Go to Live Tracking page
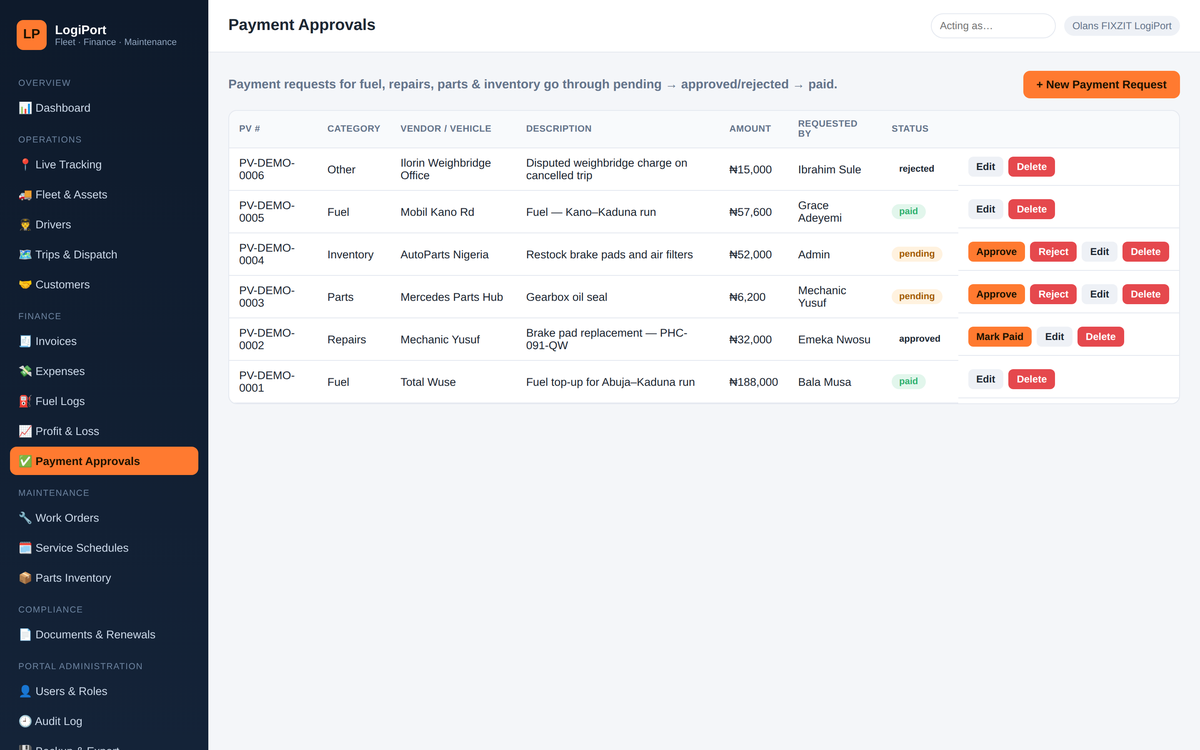This screenshot has width=1200, height=750. (x=104, y=165)
